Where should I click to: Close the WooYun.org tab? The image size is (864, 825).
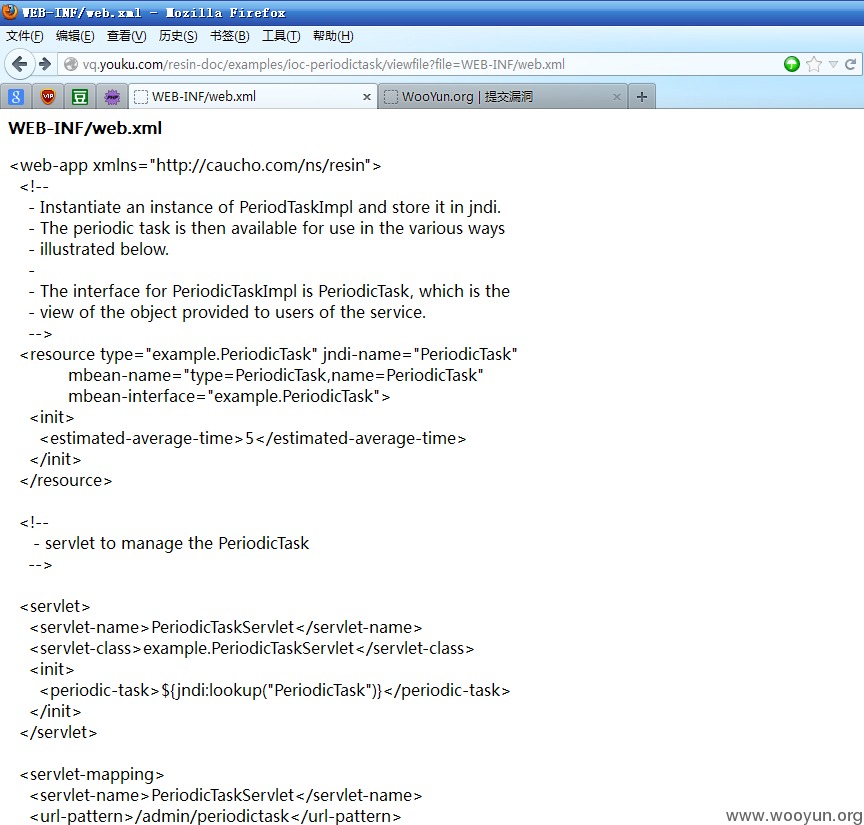point(617,97)
